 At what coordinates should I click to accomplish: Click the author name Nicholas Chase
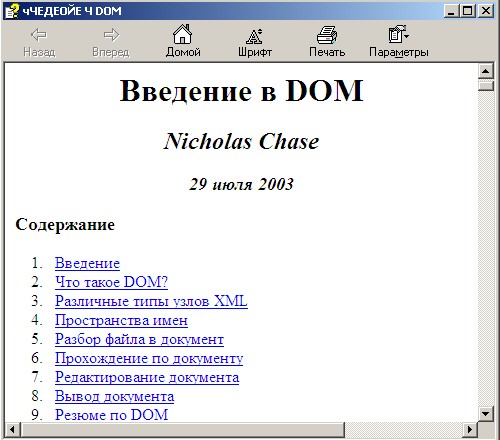tap(241, 141)
